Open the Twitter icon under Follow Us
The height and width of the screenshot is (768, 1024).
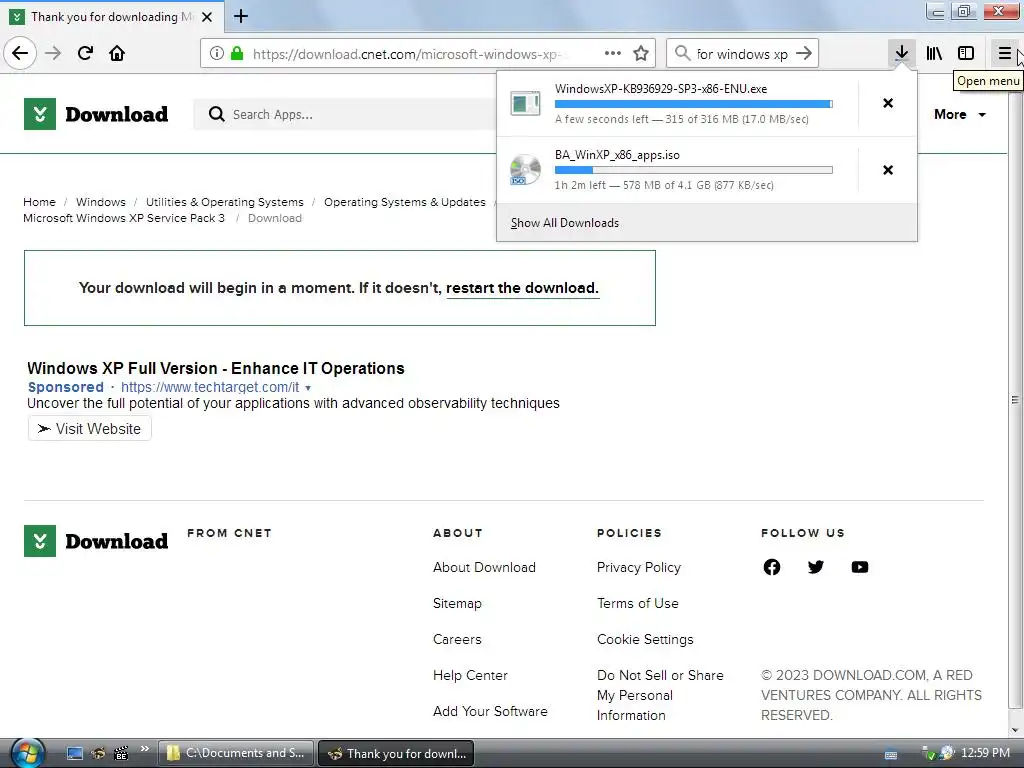tap(816, 567)
